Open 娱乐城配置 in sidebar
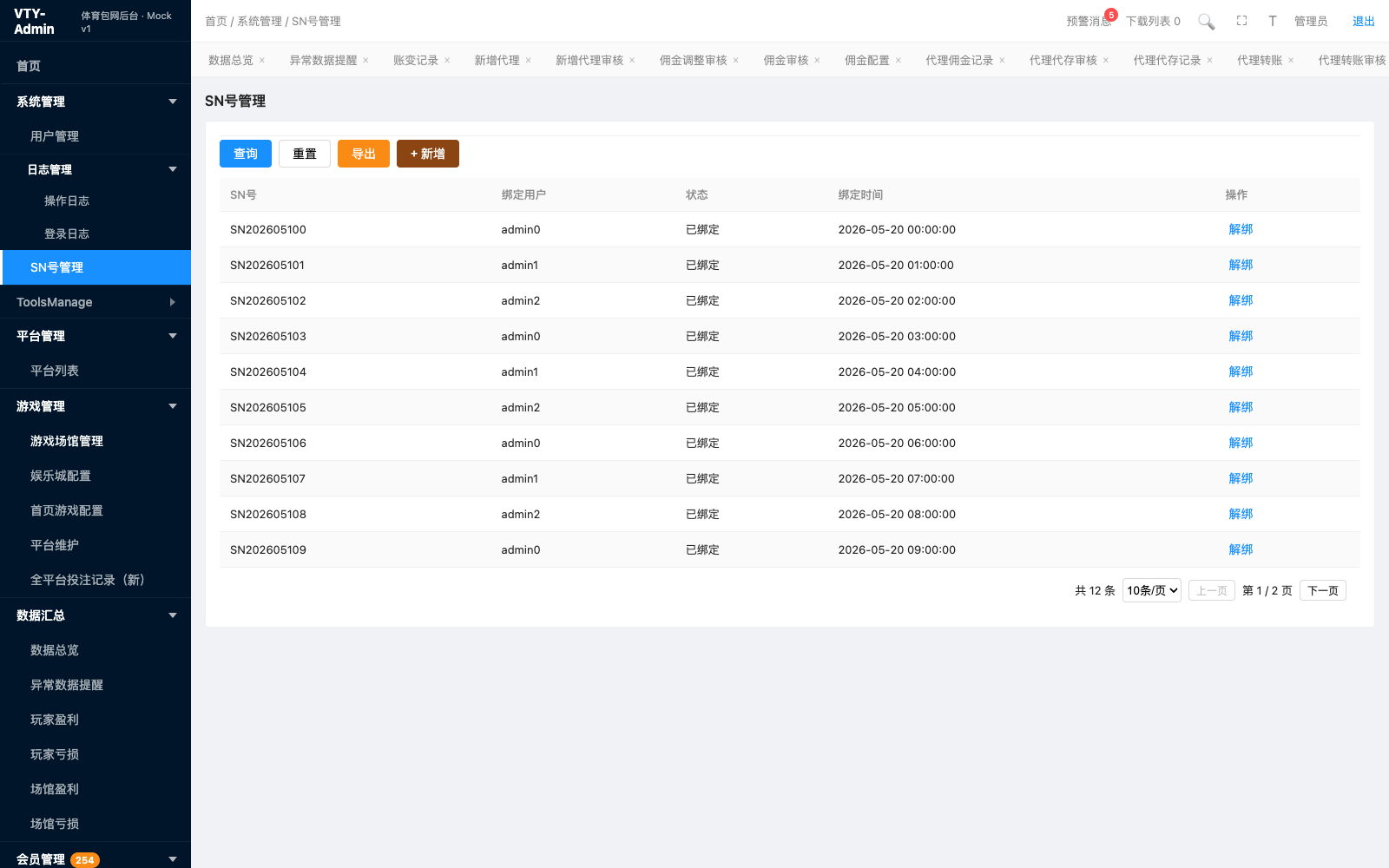Image resolution: width=1389 pixels, height=868 pixels. coord(95,476)
